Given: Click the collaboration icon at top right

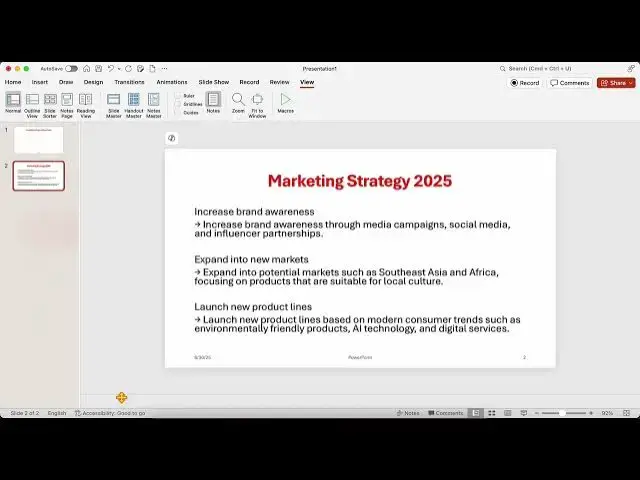Looking at the screenshot, I should (631, 68).
